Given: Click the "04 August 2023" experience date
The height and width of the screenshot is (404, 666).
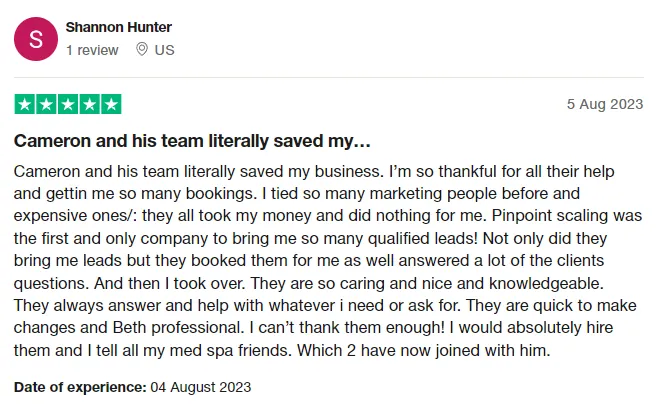Looking at the screenshot, I should pos(200,387).
